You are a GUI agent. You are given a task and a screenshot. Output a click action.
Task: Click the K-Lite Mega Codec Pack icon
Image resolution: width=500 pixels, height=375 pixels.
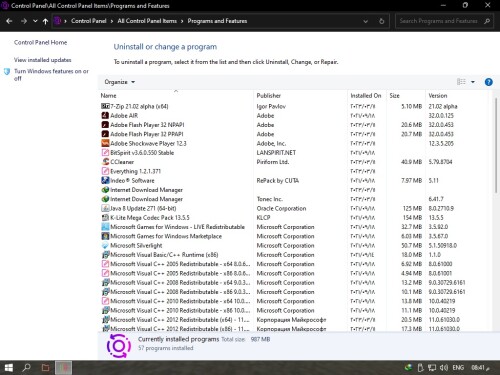point(105,218)
